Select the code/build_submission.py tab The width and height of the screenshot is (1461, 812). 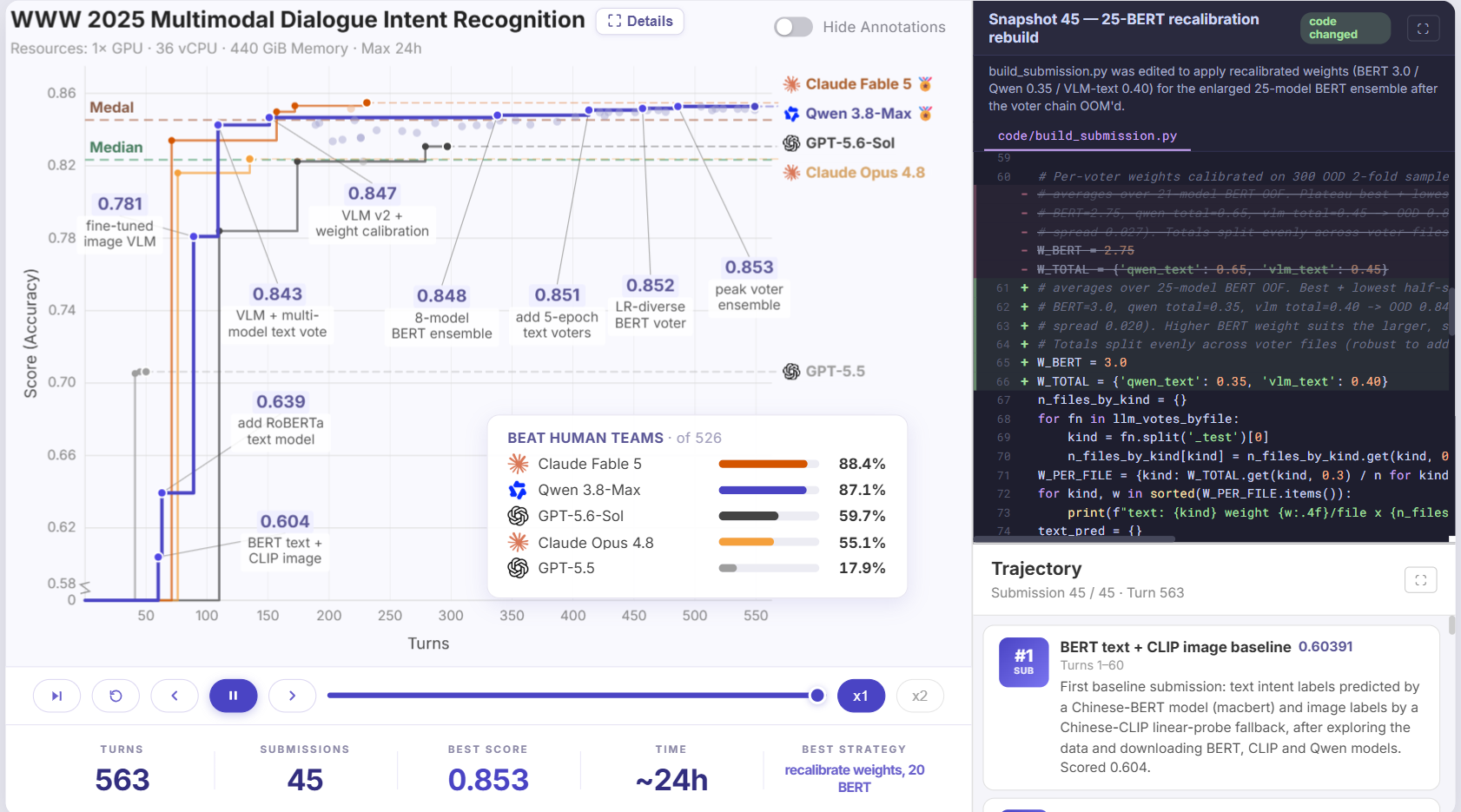pyautogui.click(x=1087, y=136)
